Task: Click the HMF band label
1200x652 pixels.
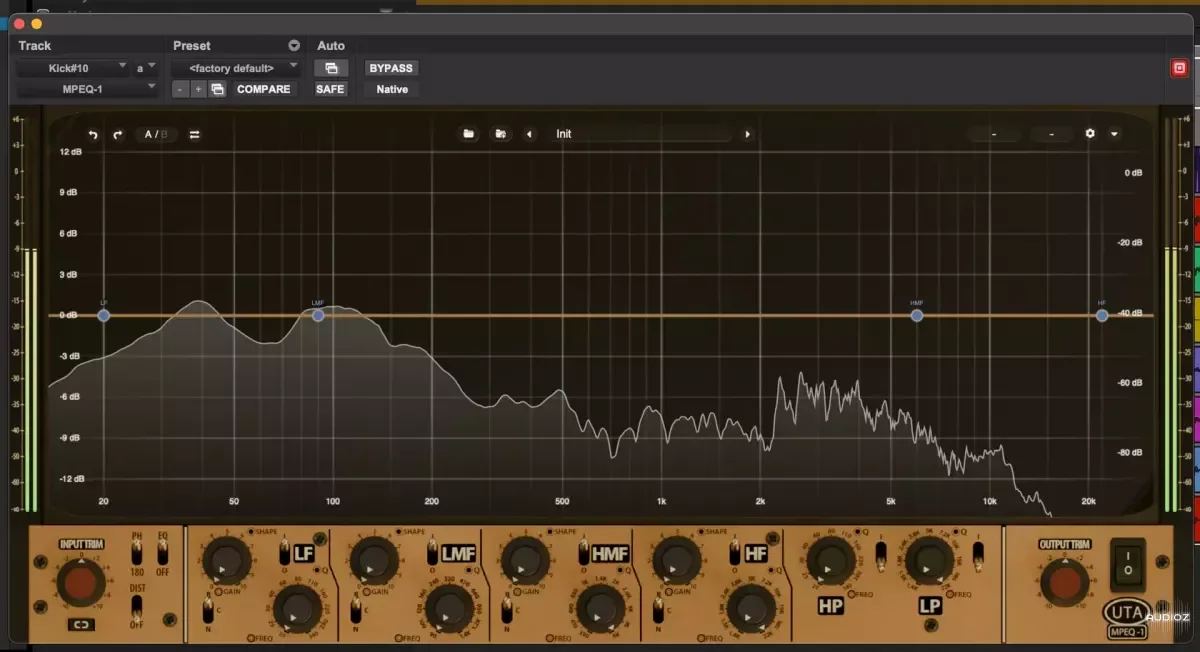Action: pos(612,552)
